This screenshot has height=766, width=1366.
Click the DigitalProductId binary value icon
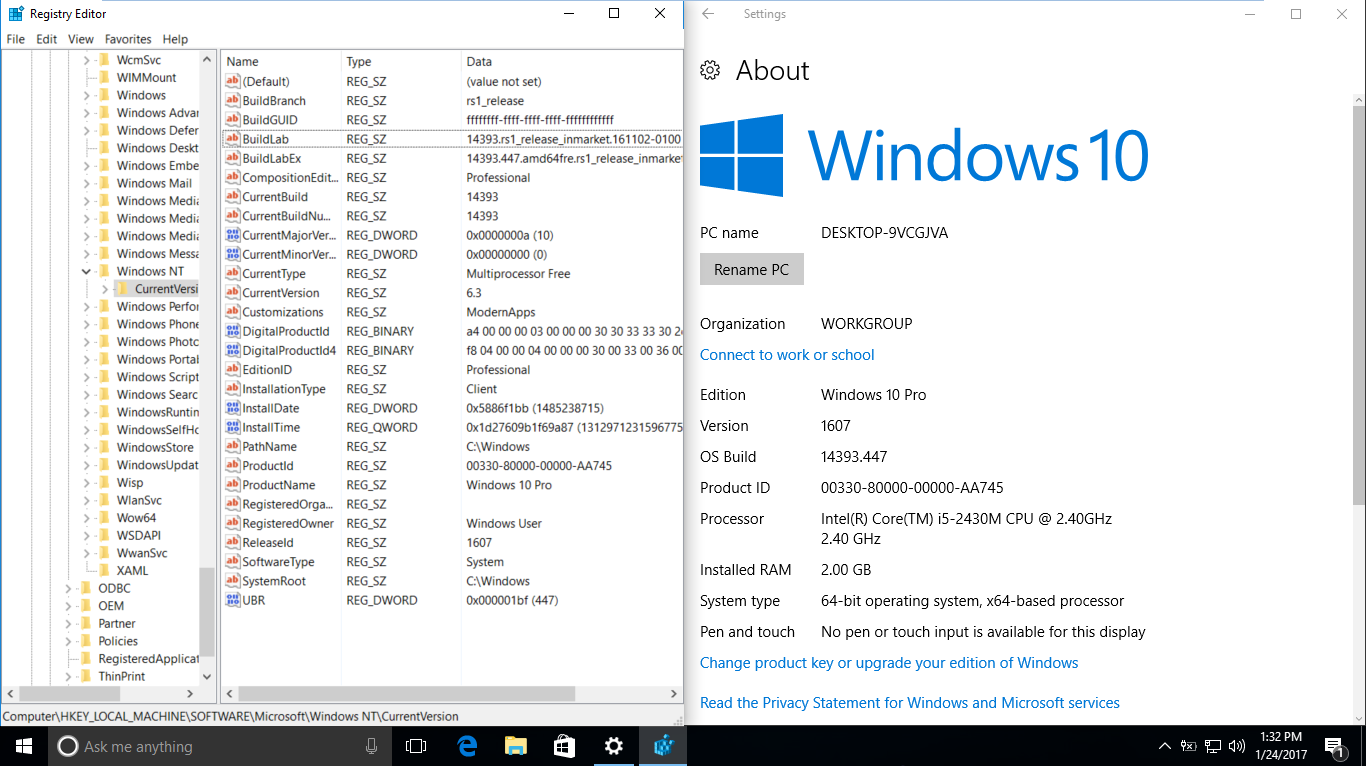pos(231,331)
